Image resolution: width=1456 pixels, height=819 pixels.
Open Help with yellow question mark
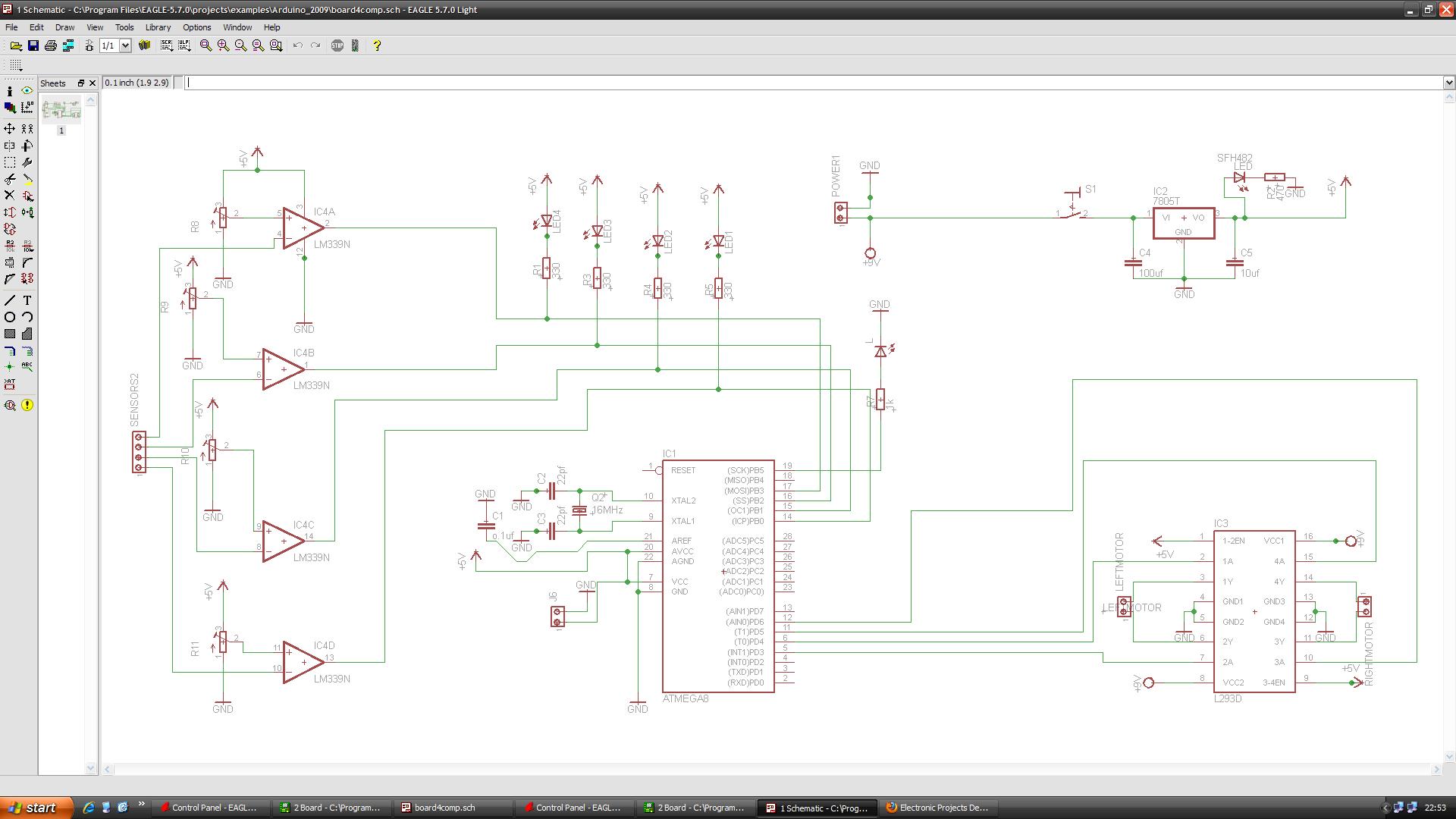click(377, 45)
